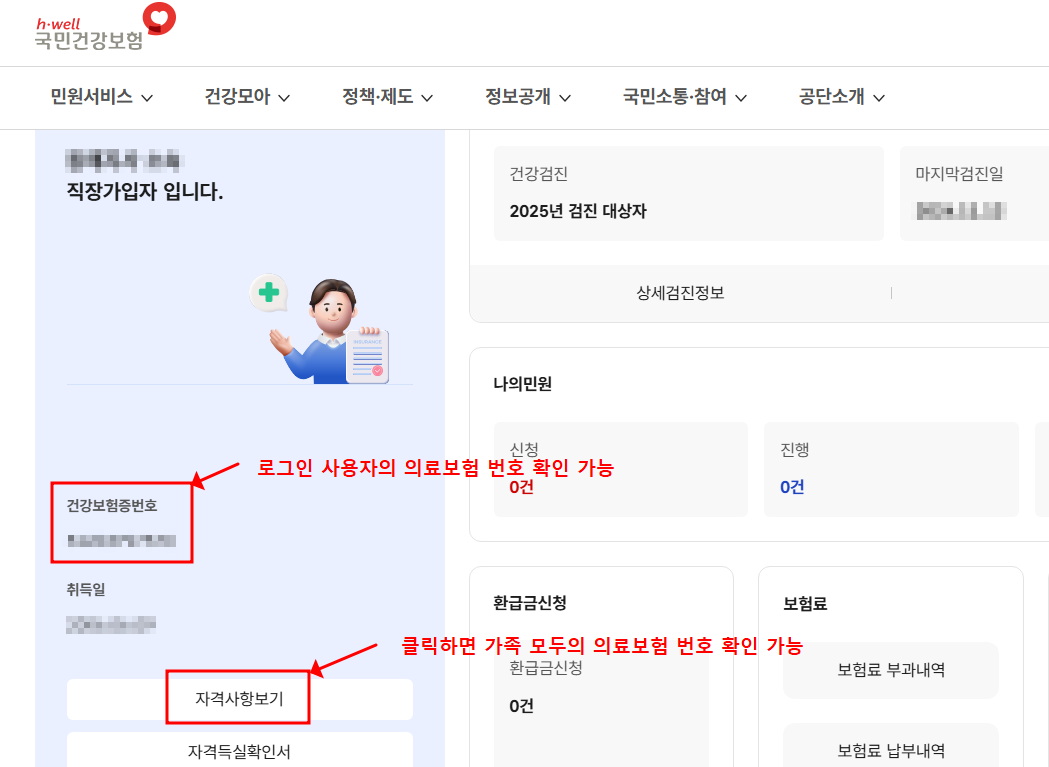Open the 건강모아 dropdown
The width and height of the screenshot is (1049, 767).
(246, 97)
